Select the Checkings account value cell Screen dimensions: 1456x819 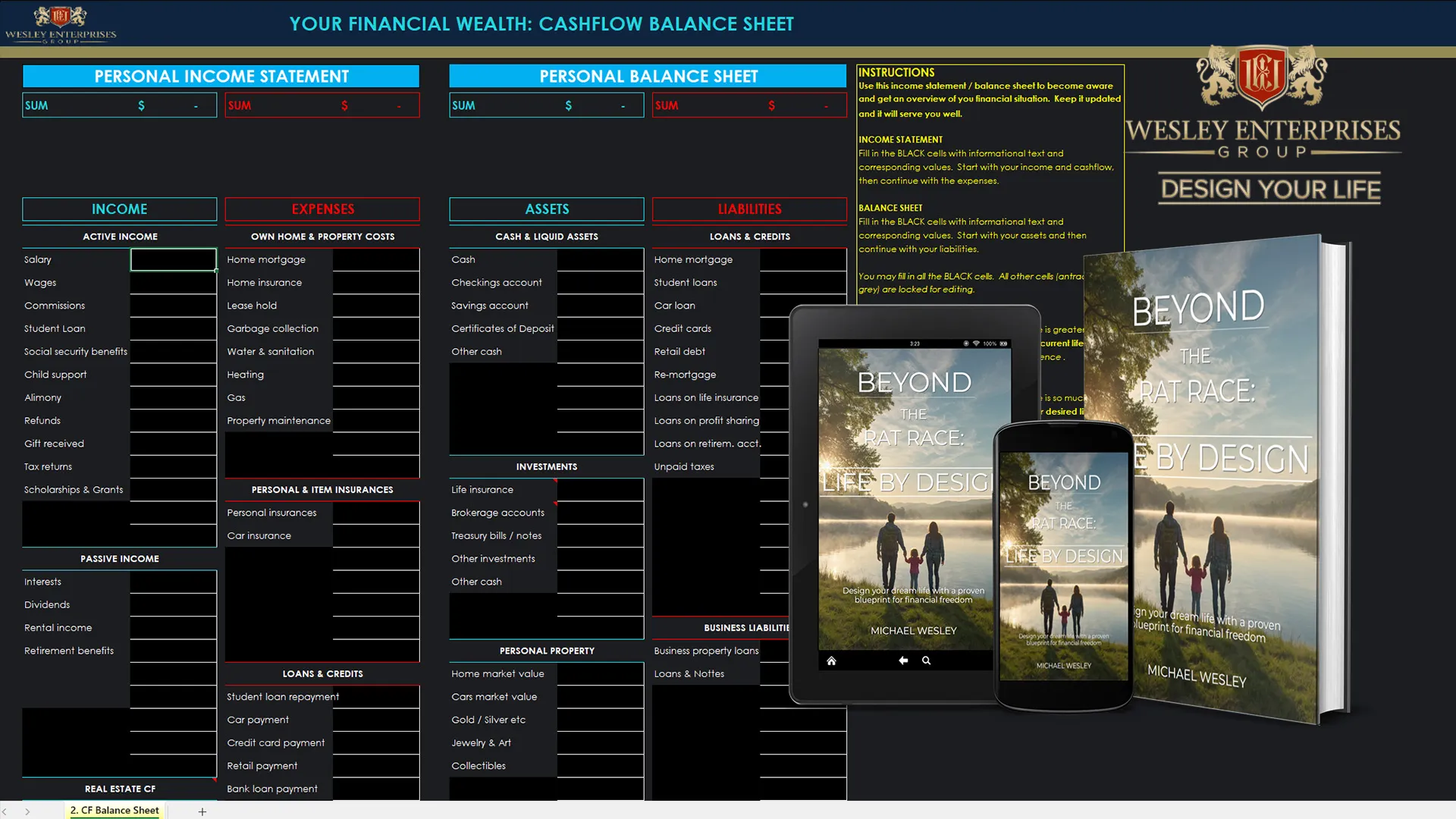pos(601,283)
